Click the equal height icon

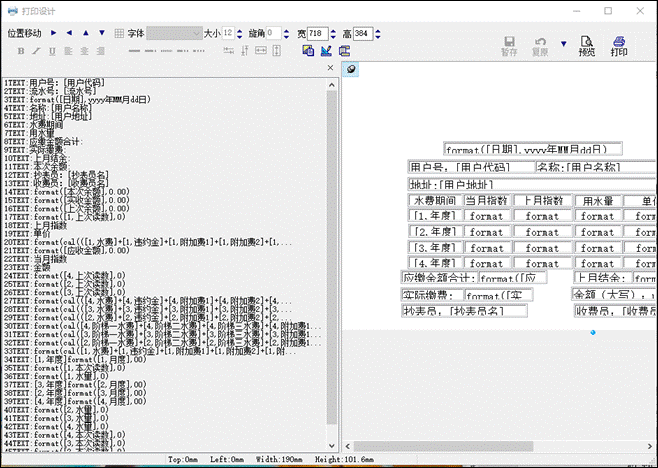pyautogui.click(x=277, y=51)
